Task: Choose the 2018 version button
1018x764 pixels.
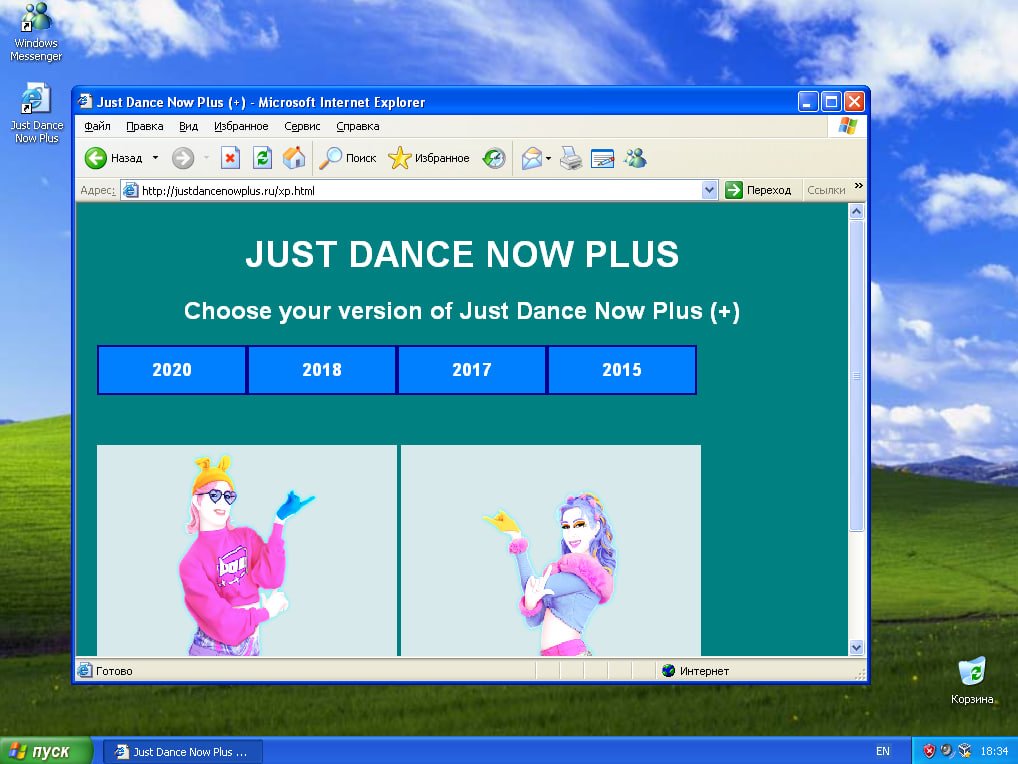Action: point(322,370)
